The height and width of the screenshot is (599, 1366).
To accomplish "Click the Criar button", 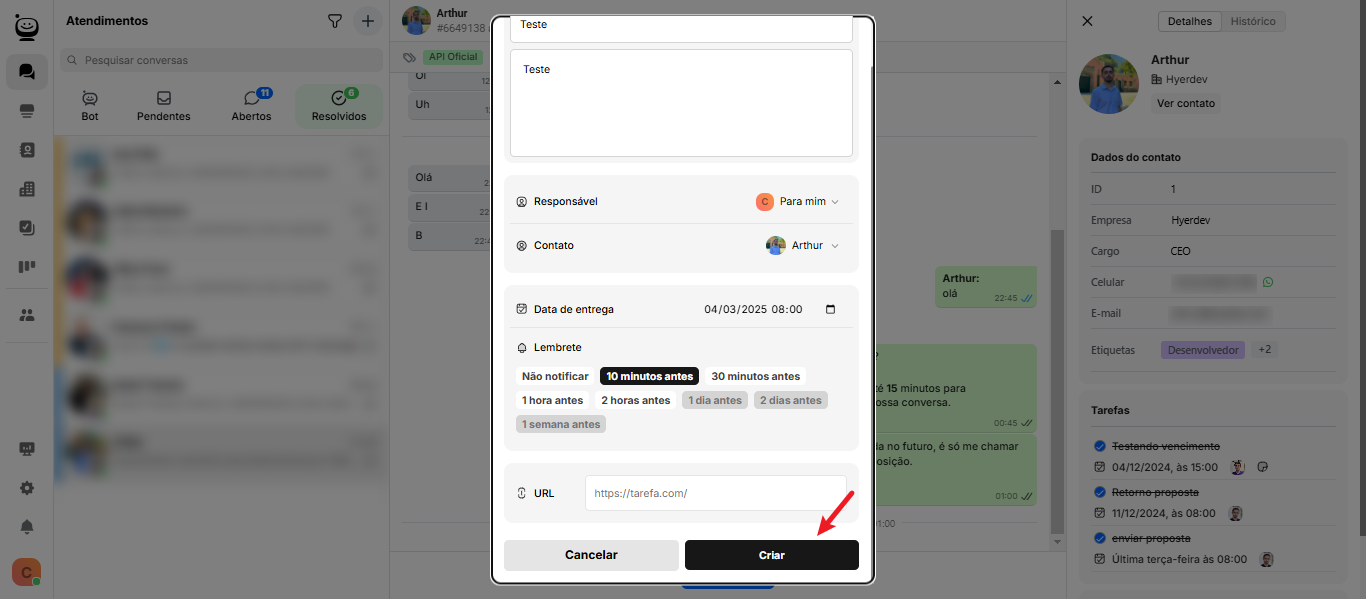I will 771,555.
